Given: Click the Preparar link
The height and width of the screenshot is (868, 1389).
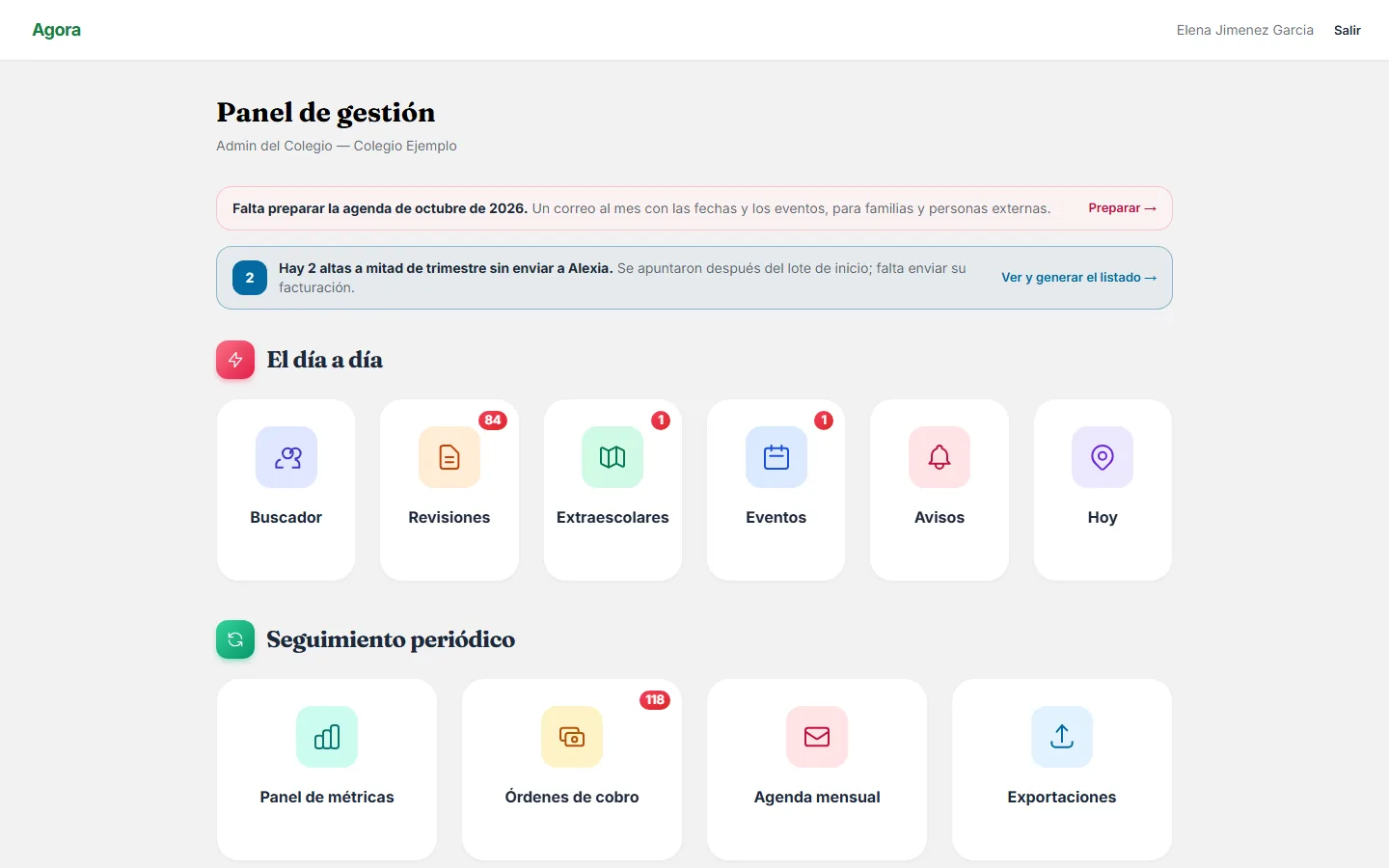Looking at the screenshot, I should pos(1122,208).
